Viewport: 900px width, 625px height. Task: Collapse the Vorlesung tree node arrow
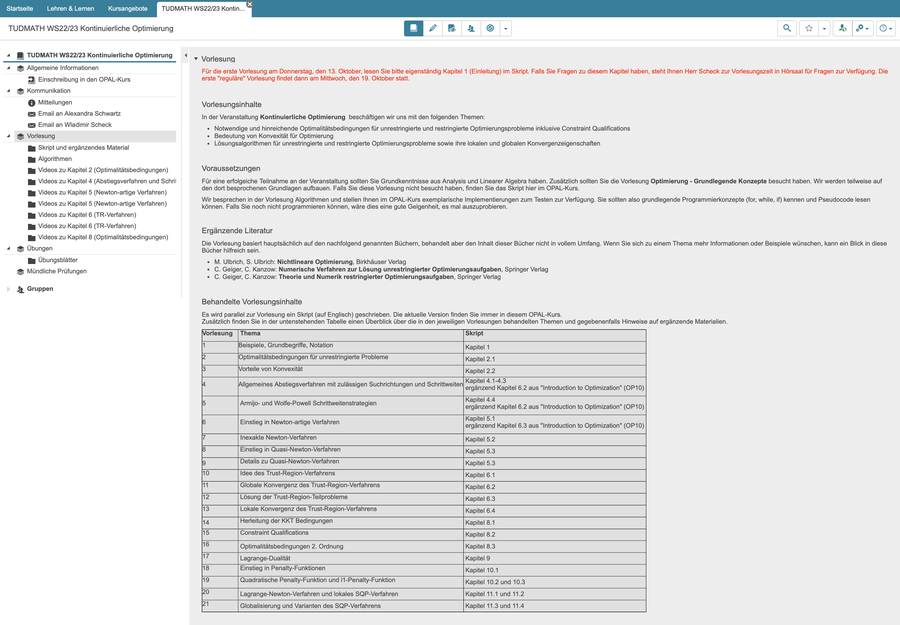[9, 136]
